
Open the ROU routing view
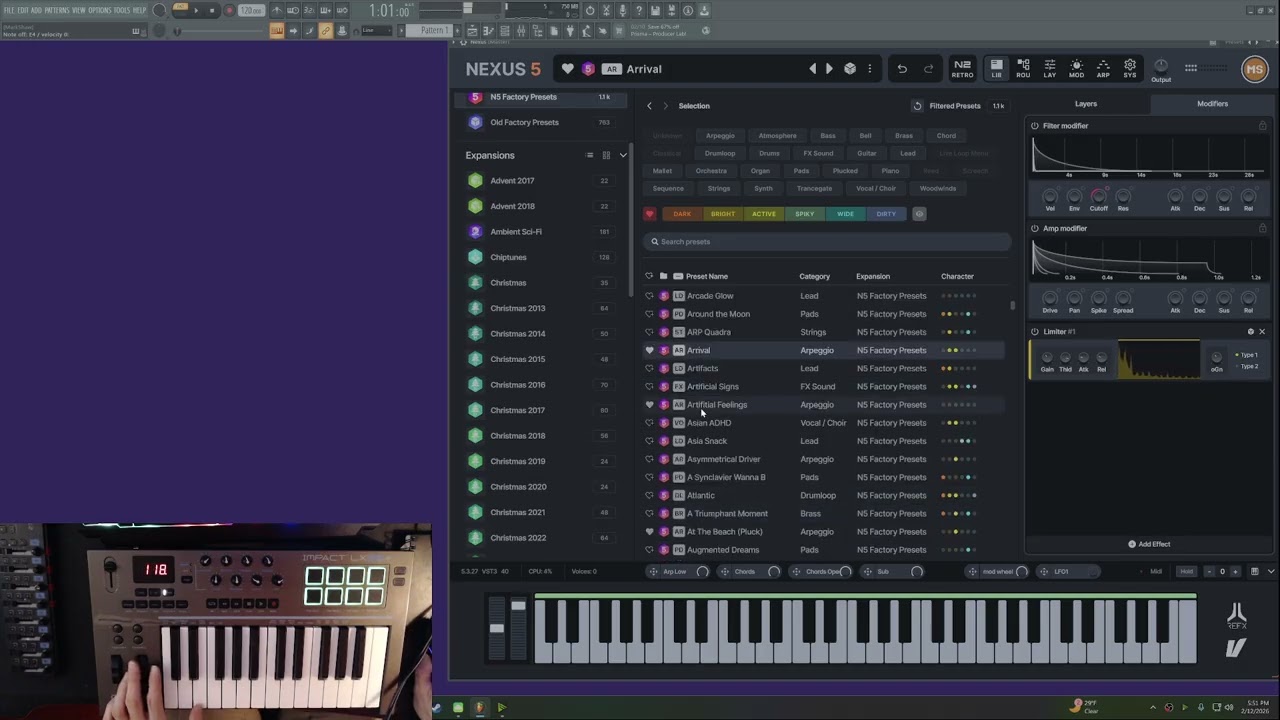pos(1023,68)
